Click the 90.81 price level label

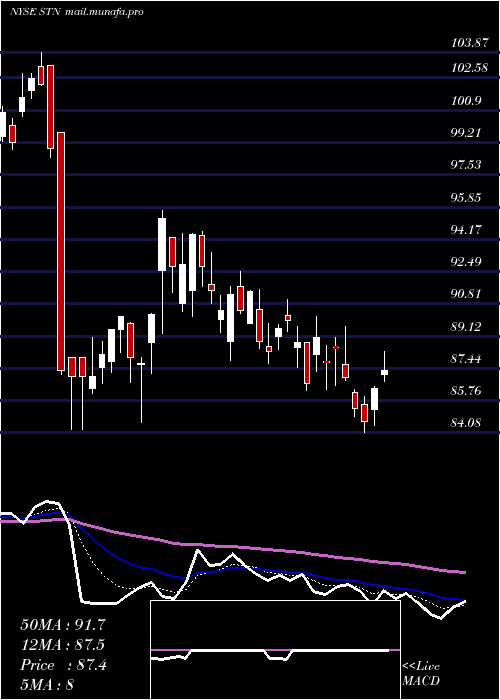click(x=467, y=294)
